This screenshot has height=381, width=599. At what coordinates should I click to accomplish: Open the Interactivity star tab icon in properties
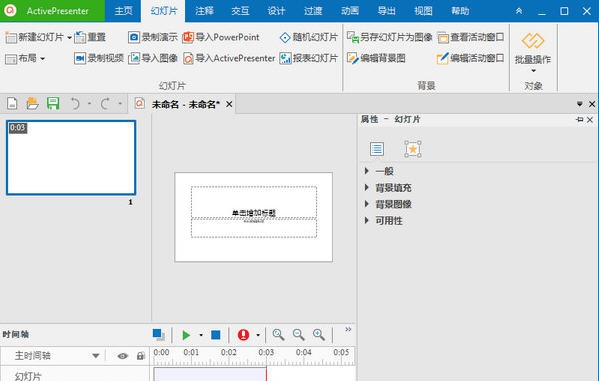(413, 149)
